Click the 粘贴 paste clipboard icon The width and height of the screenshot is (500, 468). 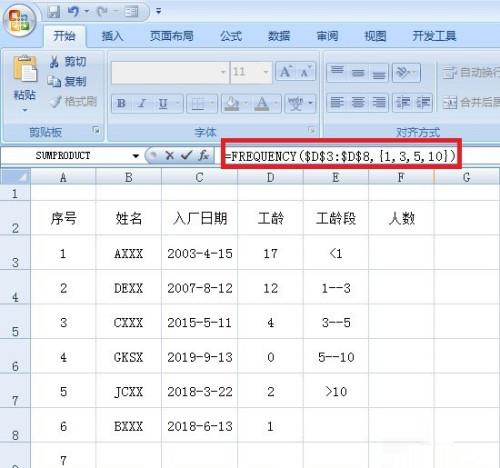(x=25, y=69)
